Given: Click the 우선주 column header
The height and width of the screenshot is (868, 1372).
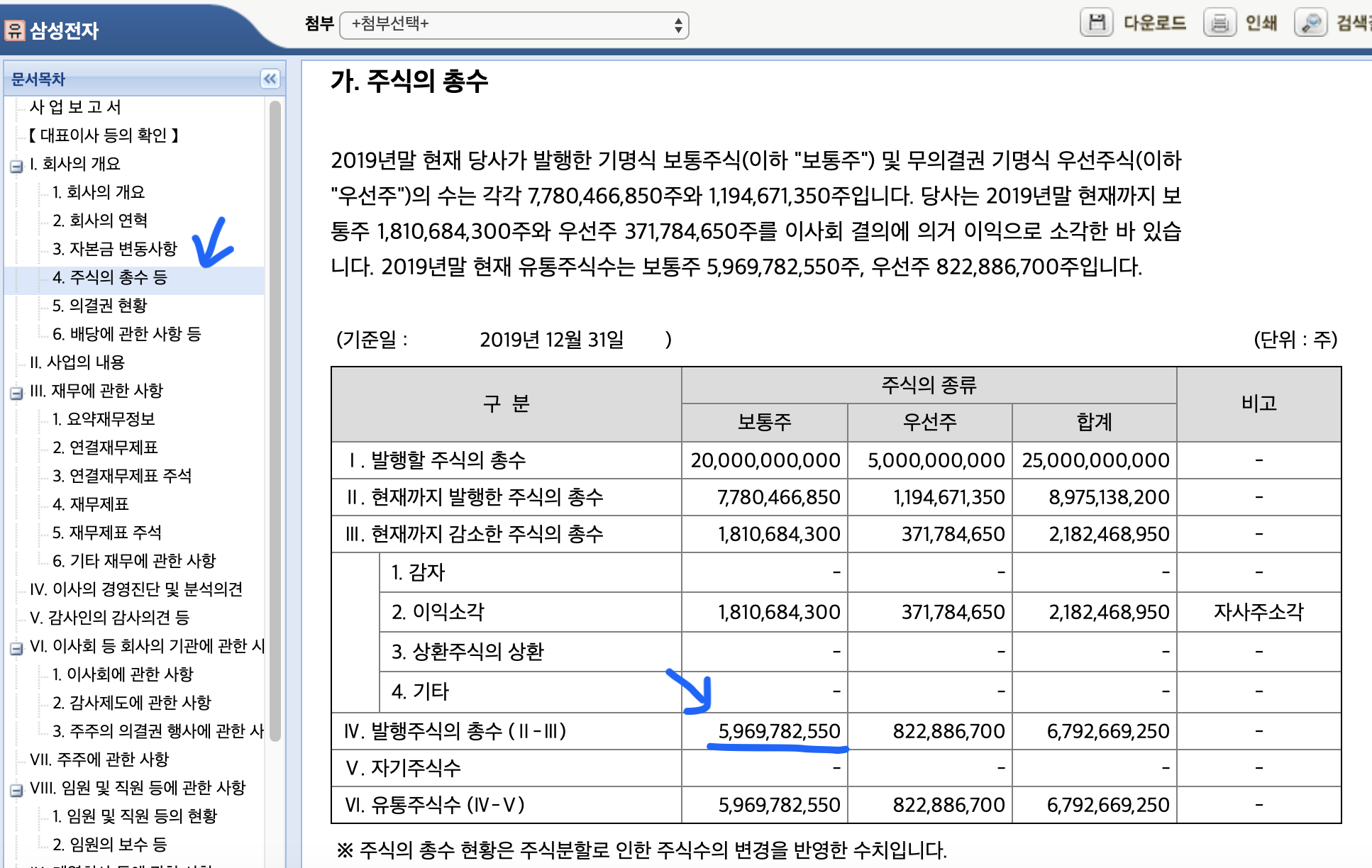Looking at the screenshot, I should tap(929, 423).
